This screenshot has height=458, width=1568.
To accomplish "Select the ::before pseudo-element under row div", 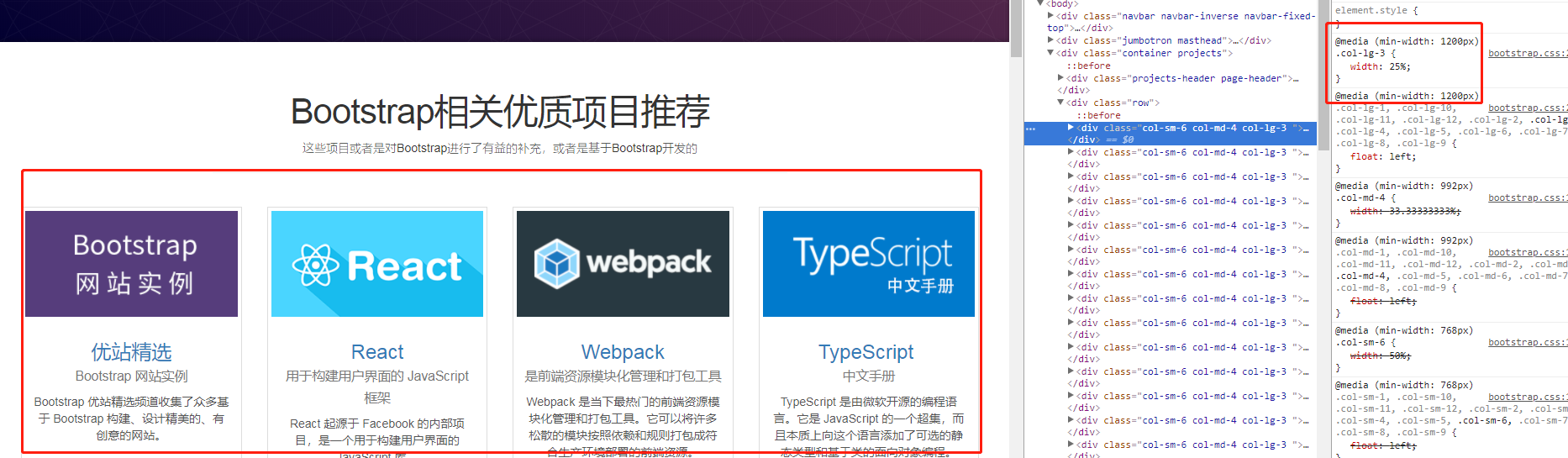I will pos(1099,115).
